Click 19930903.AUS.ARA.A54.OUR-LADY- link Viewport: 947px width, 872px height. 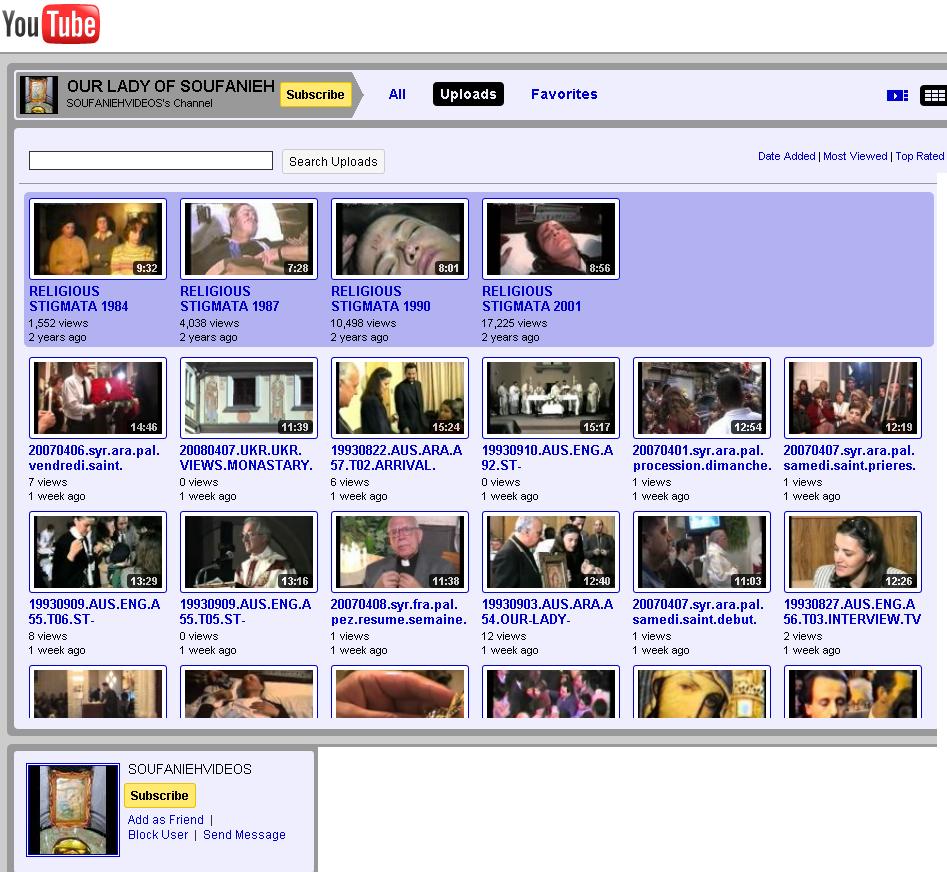point(547,612)
